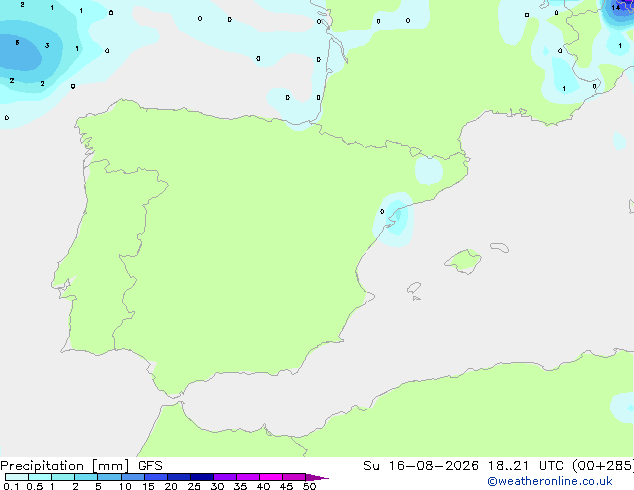Image resolution: width=634 pixels, height=490 pixels.
Task: Open the weatheronline.co.uk link
Action: pos(550,482)
